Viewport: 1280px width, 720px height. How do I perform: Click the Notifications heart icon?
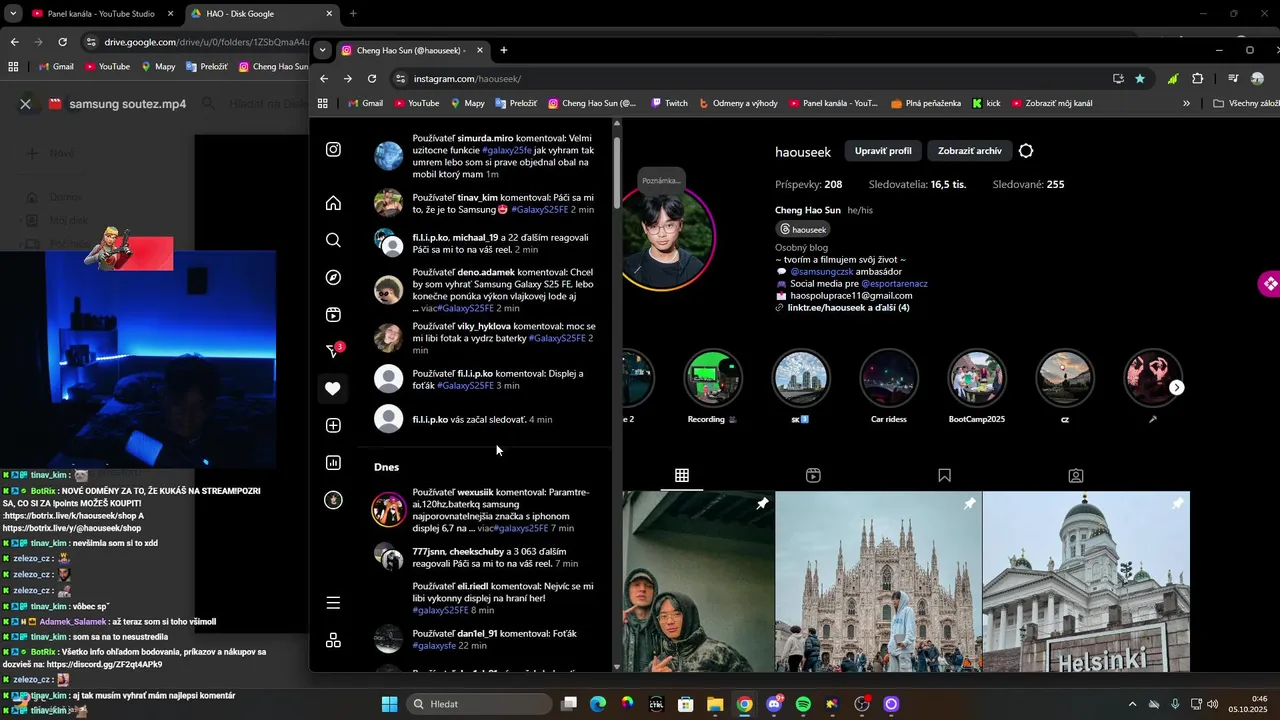pyautogui.click(x=333, y=388)
